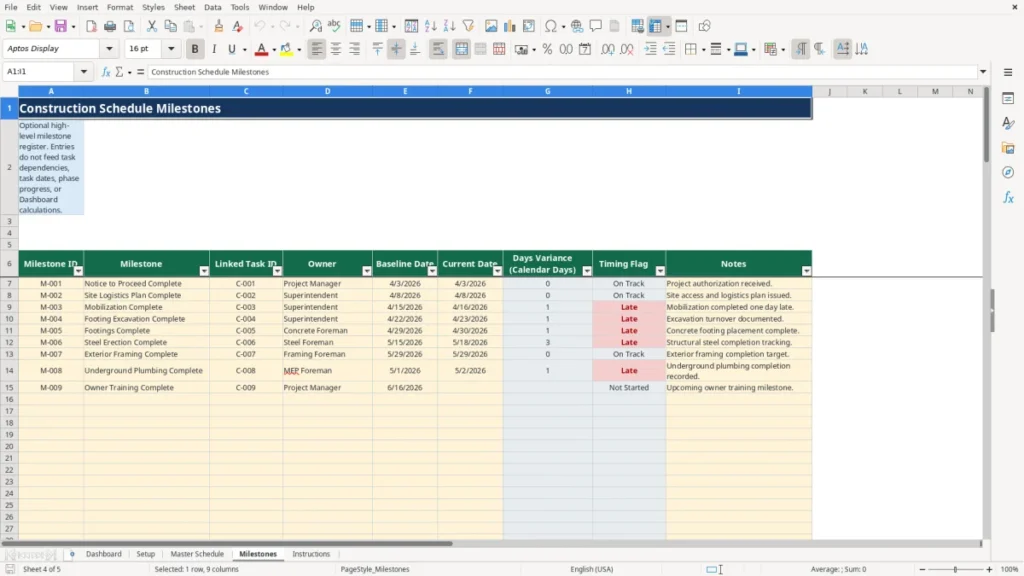Expand the formula bar
The image size is (1024, 576).
pyautogui.click(x=983, y=72)
